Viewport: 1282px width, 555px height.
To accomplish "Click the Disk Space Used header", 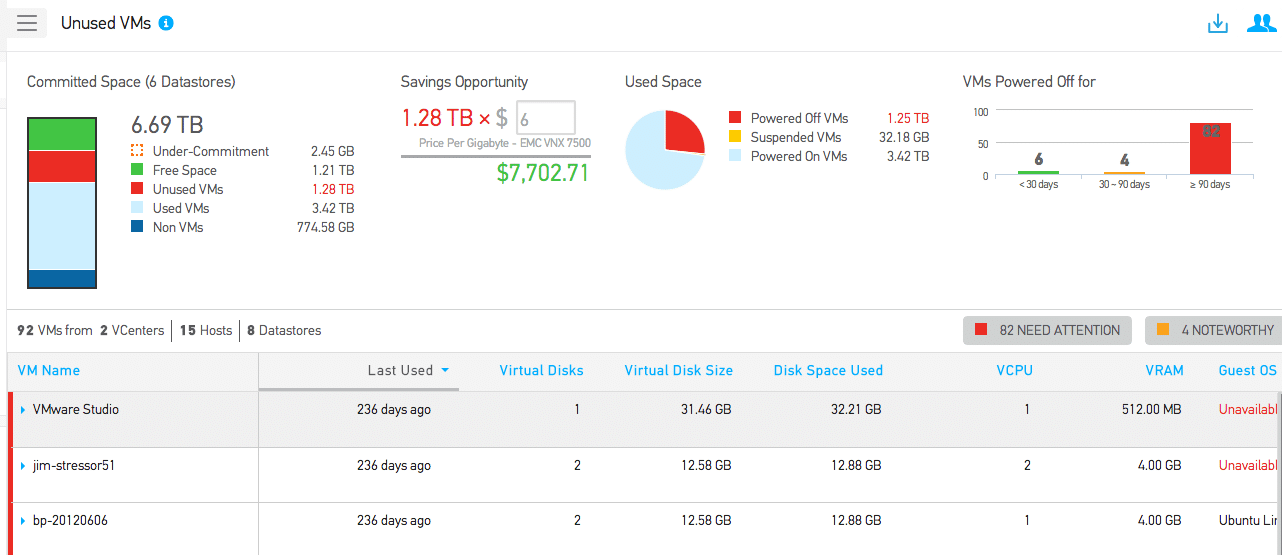I will coord(828,370).
